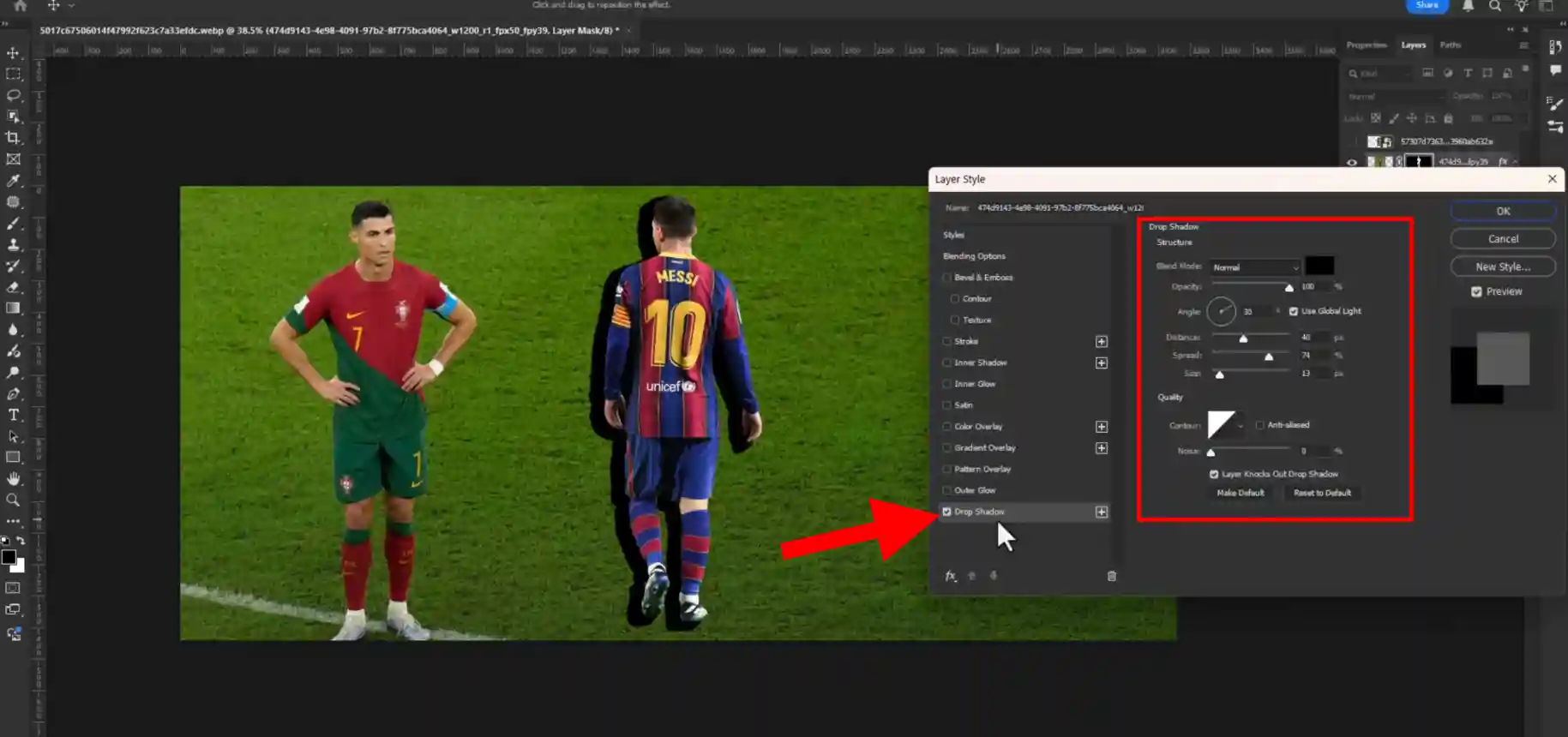Uncheck the Drop Shadow checkbox
This screenshot has height=737, width=1568.
947,512
